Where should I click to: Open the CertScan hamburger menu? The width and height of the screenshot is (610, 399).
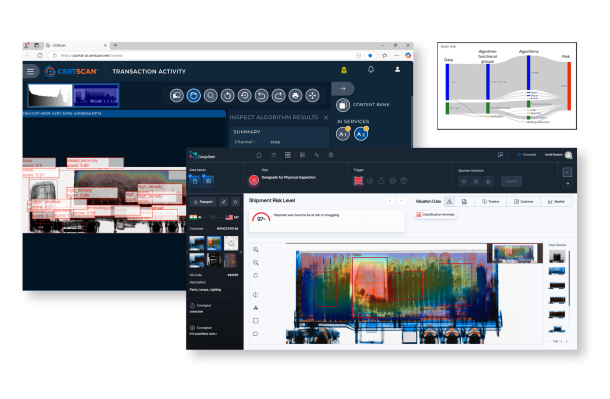pos(30,72)
